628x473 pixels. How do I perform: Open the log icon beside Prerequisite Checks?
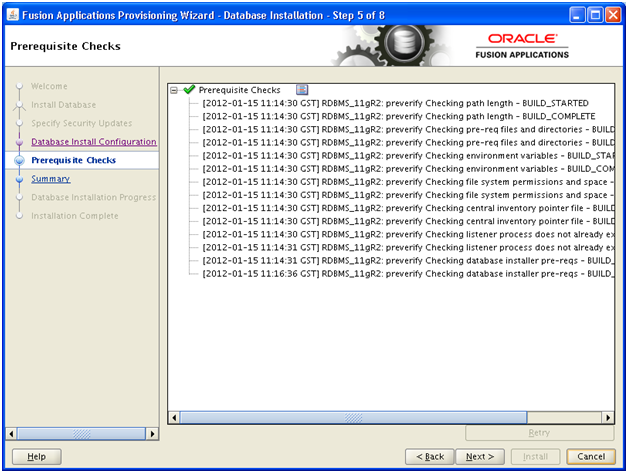(x=302, y=90)
